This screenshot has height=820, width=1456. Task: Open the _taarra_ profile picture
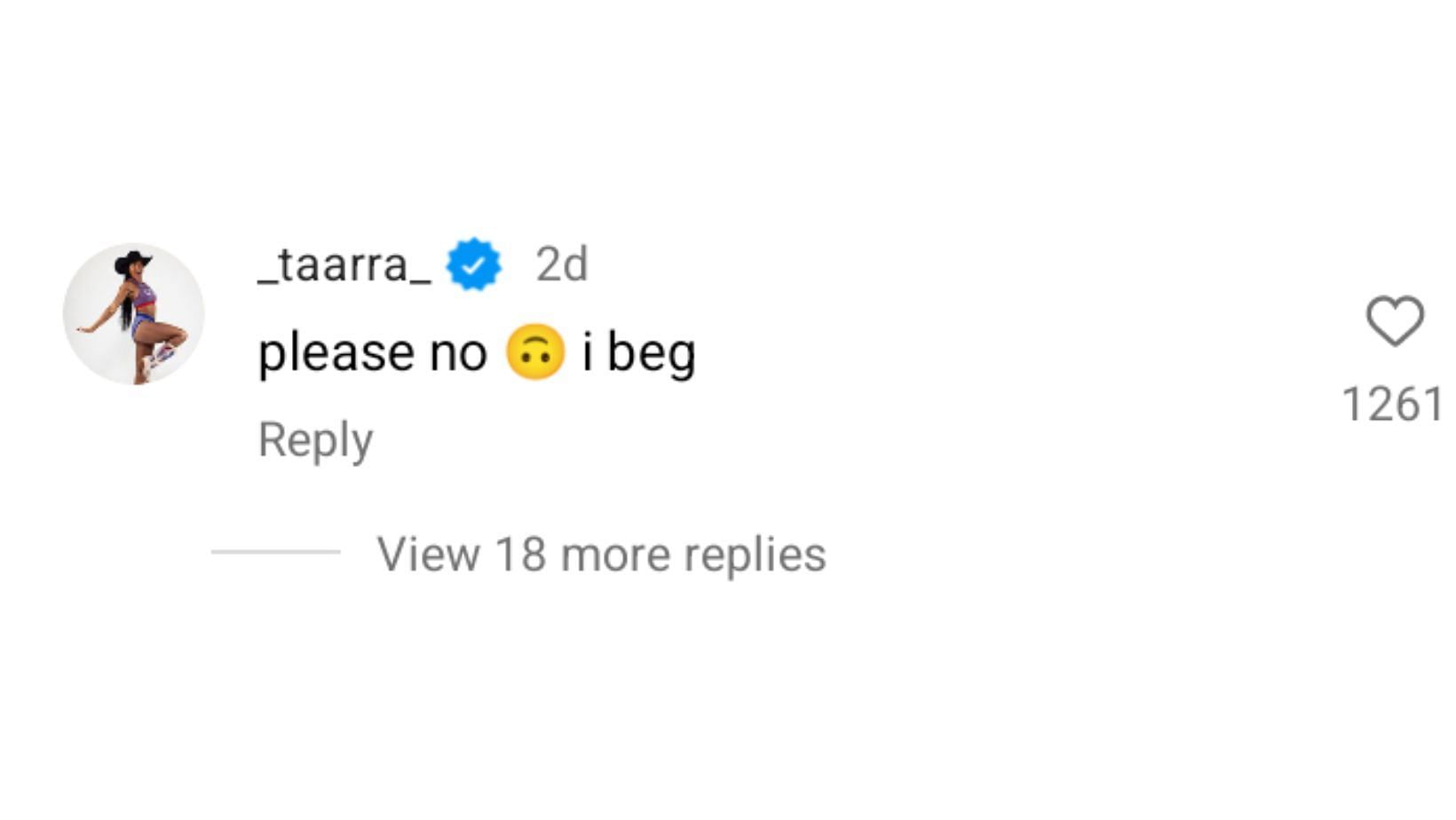point(134,314)
